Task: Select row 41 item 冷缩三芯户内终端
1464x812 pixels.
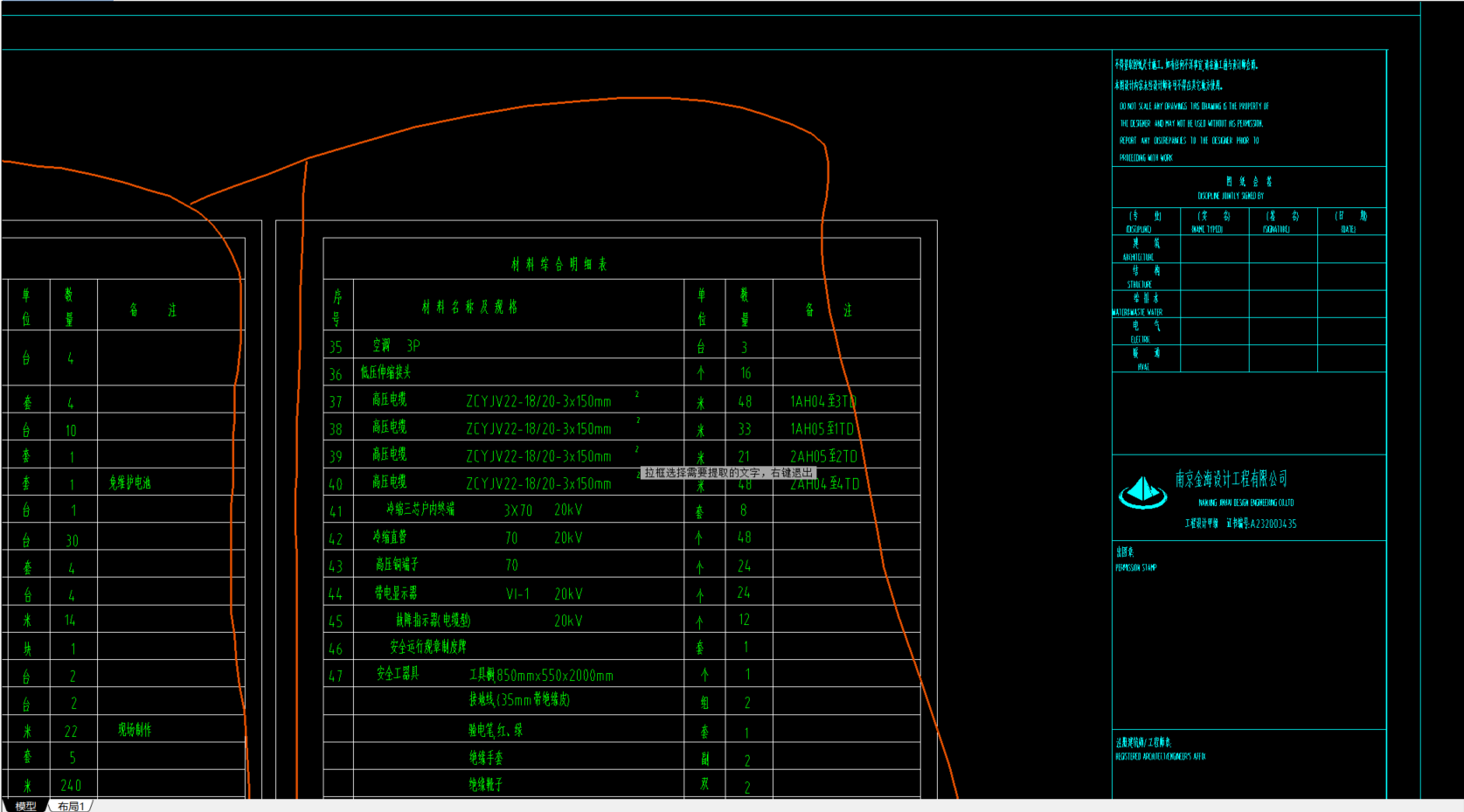Action: [x=420, y=509]
